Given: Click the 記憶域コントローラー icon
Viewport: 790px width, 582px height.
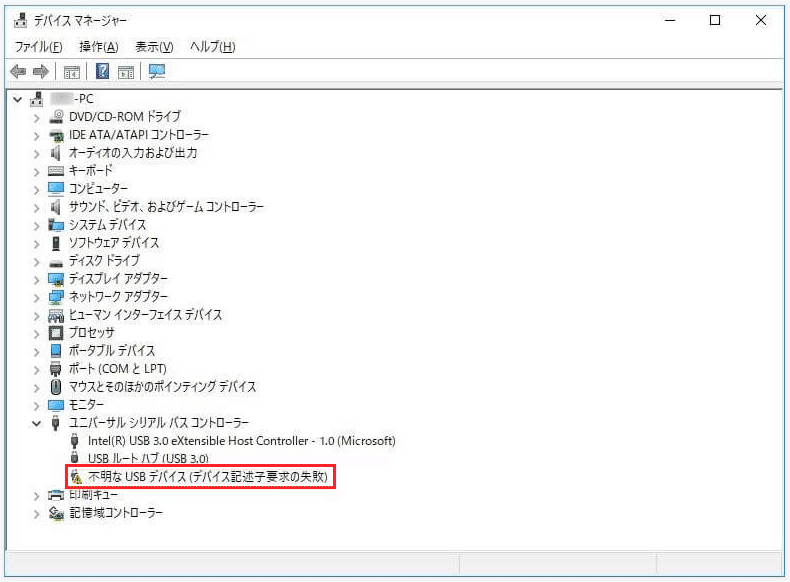Looking at the screenshot, I should [56, 513].
